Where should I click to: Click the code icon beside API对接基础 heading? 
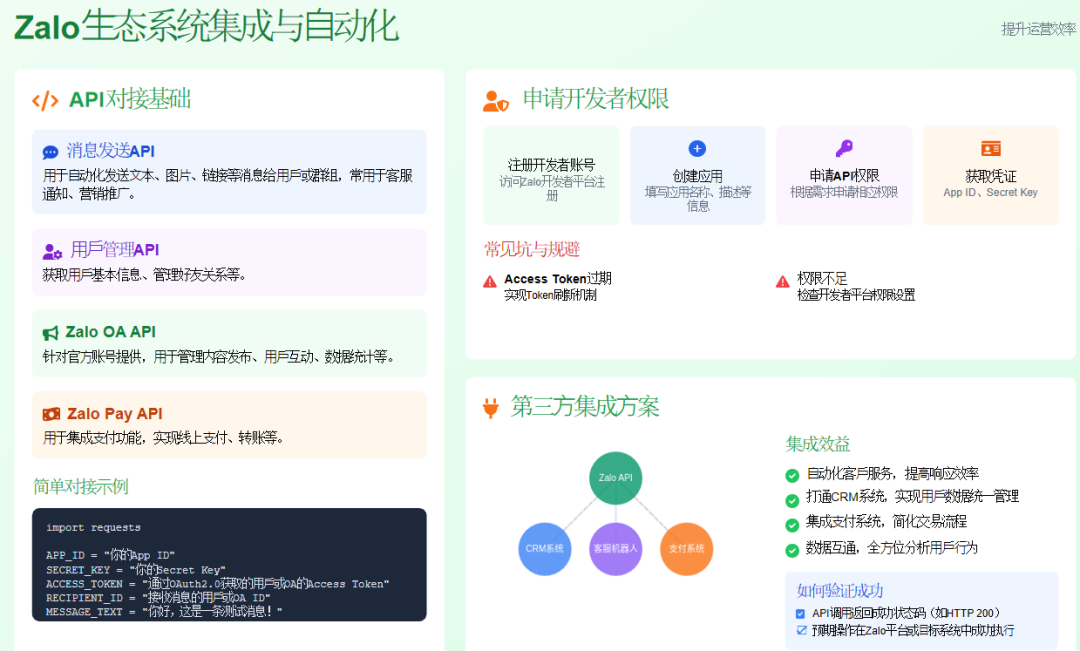[x=47, y=100]
